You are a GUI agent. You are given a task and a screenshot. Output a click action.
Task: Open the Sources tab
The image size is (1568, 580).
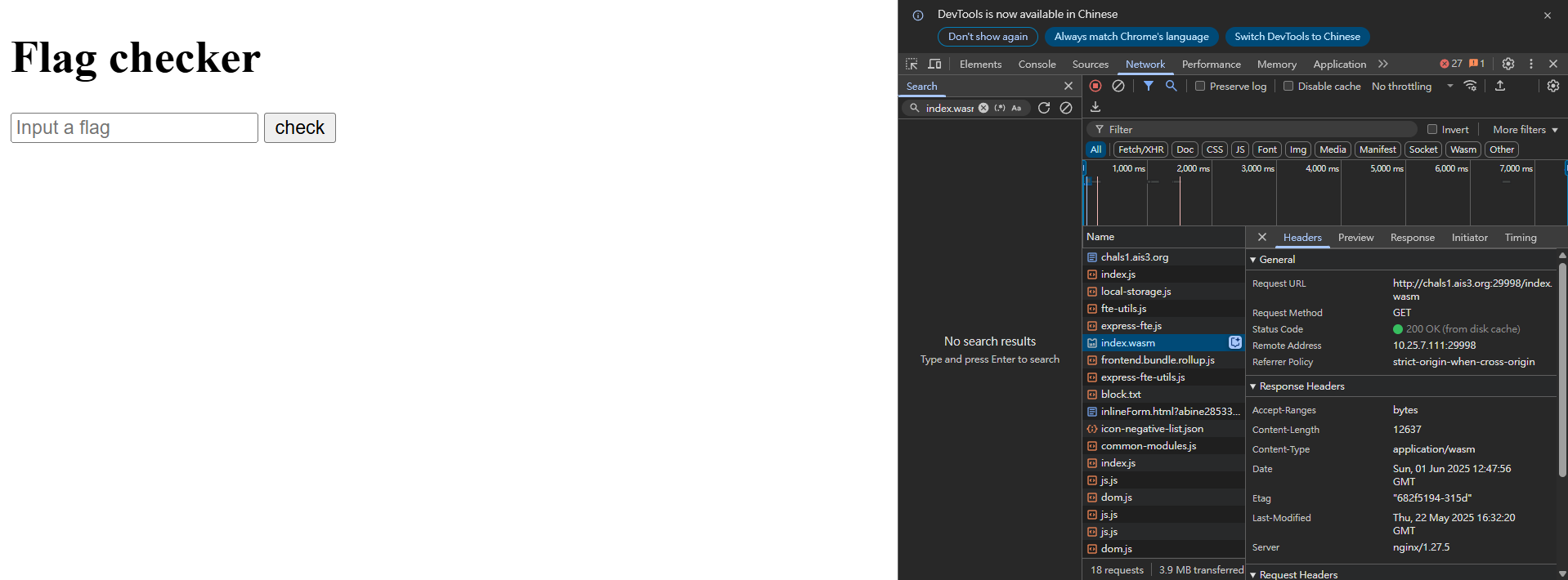pos(1091,64)
